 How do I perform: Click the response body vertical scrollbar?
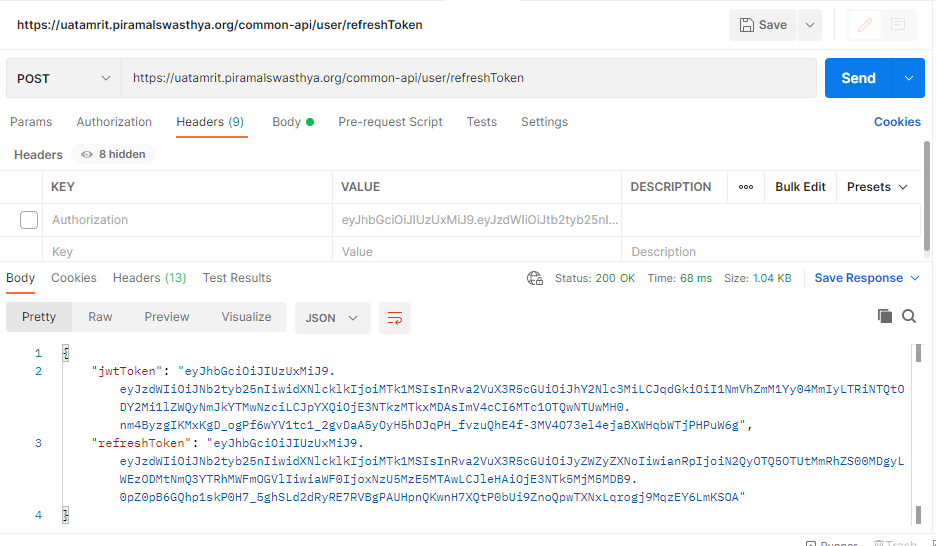point(916,430)
